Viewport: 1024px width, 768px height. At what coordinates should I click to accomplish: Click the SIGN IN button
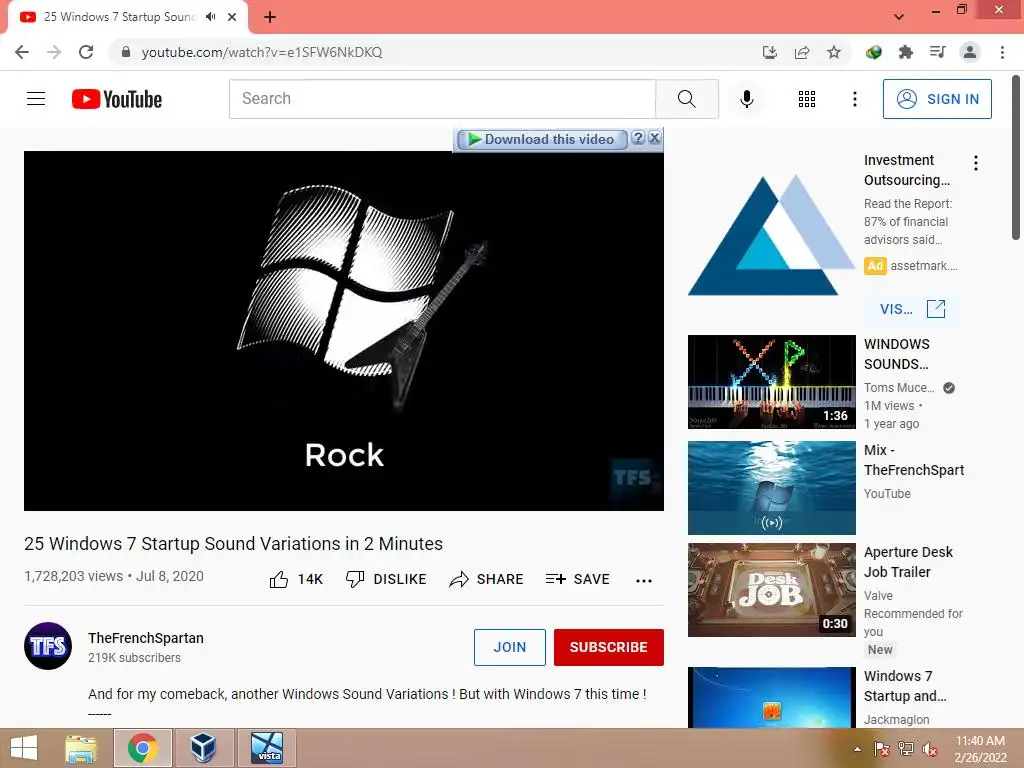[937, 99]
